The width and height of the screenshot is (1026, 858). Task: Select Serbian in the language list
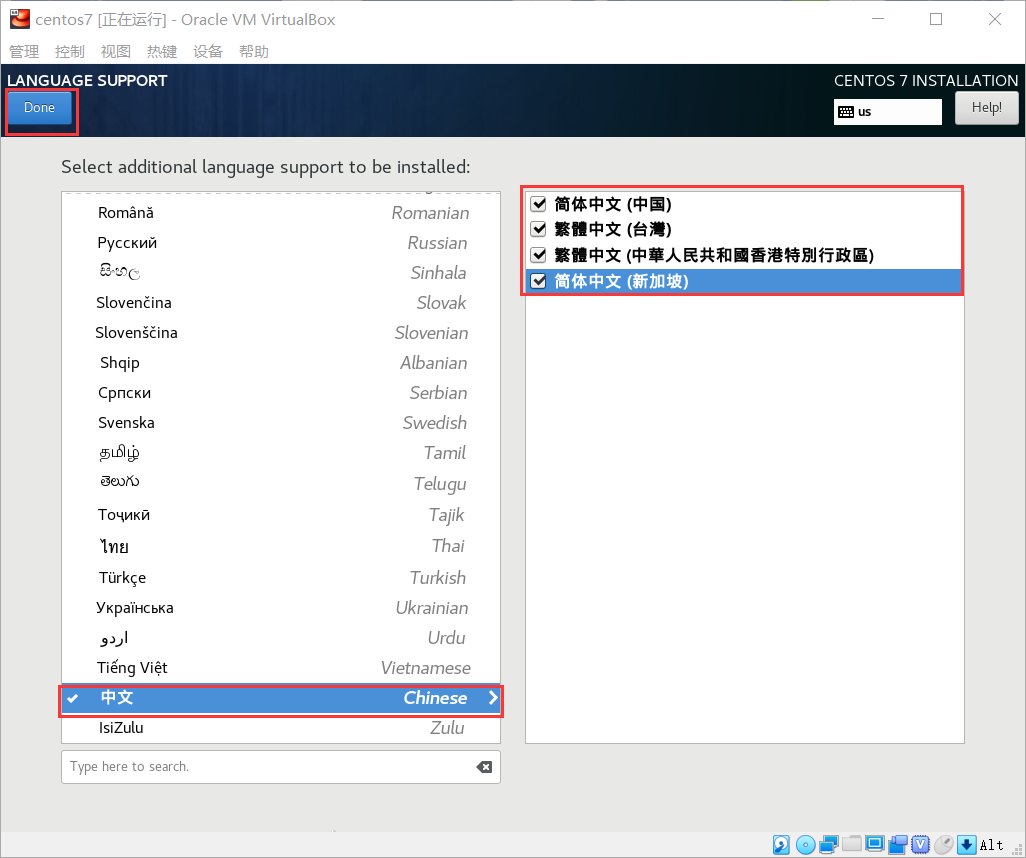pyautogui.click(x=281, y=393)
